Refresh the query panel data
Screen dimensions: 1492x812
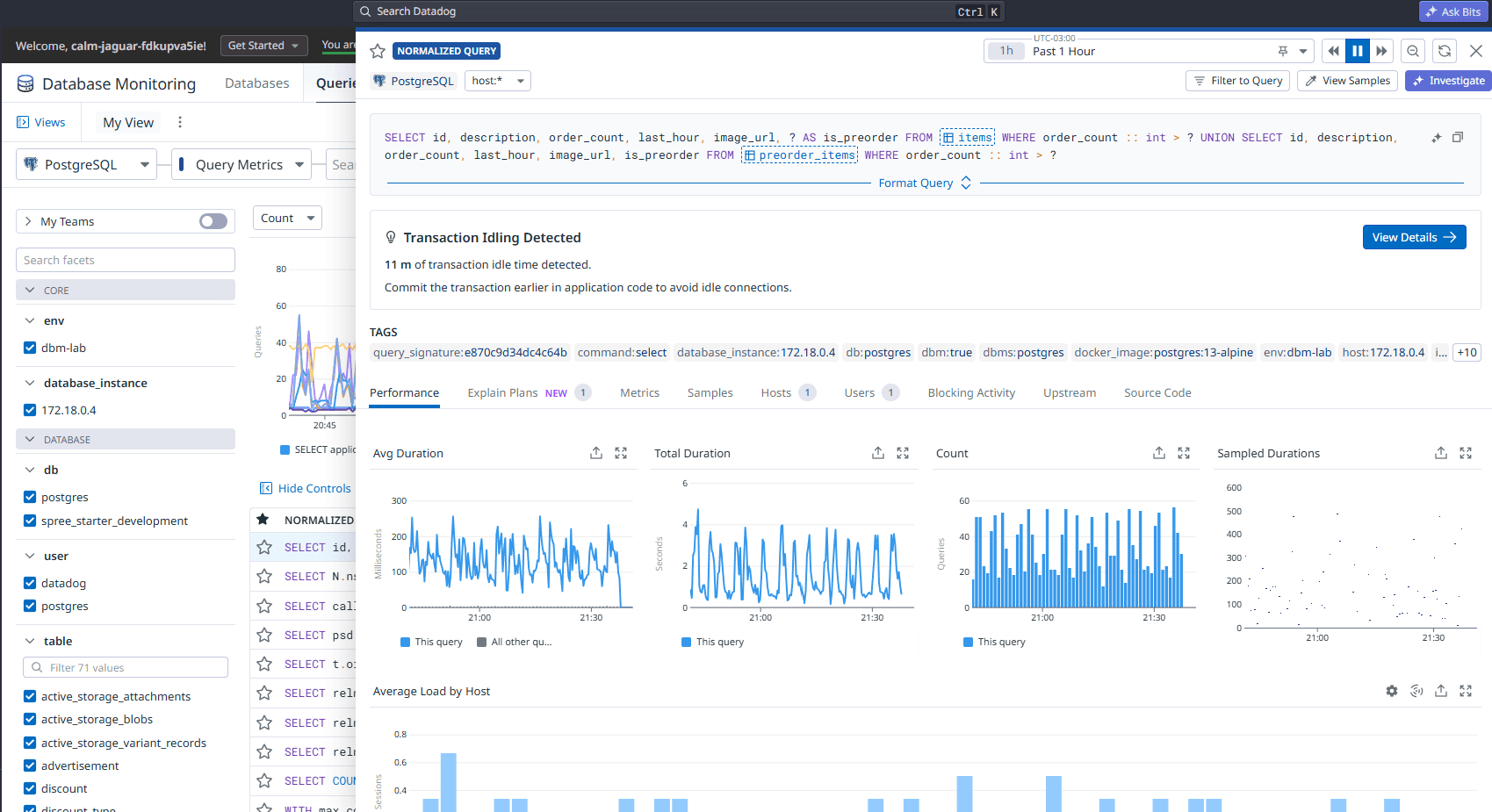point(1445,51)
